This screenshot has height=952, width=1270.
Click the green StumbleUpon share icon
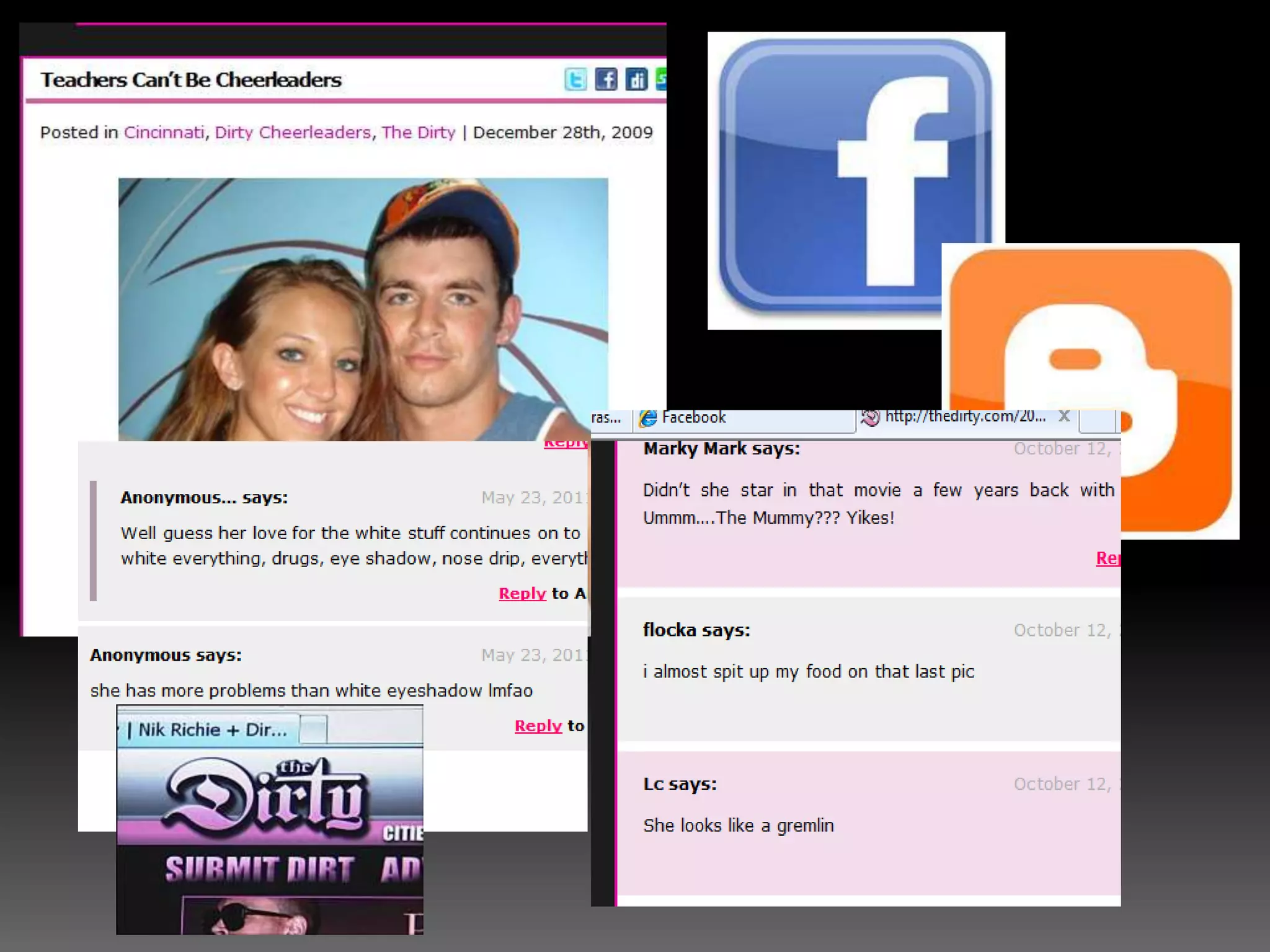pyautogui.click(x=661, y=79)
